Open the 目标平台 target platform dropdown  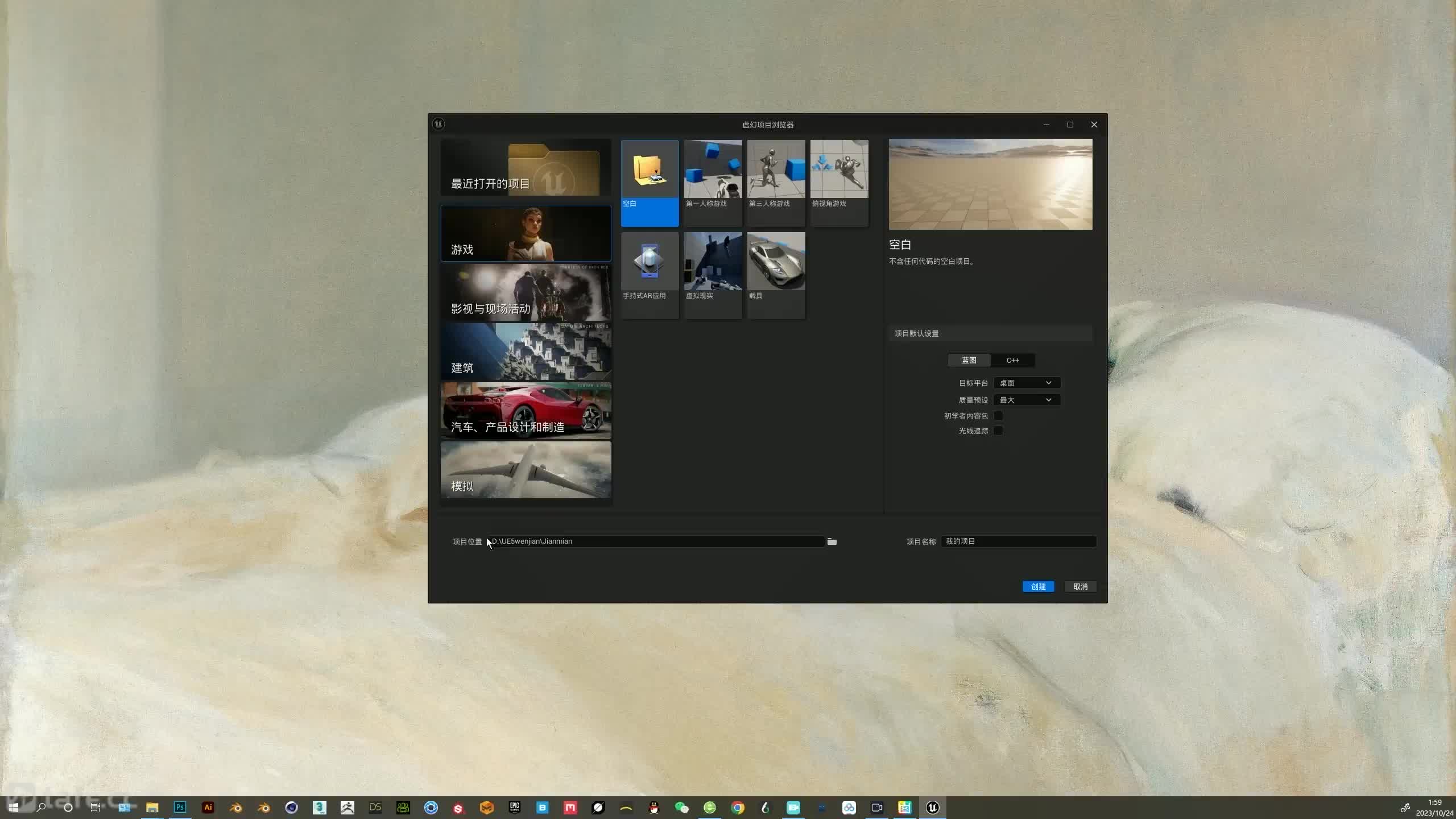[1026, 383]
